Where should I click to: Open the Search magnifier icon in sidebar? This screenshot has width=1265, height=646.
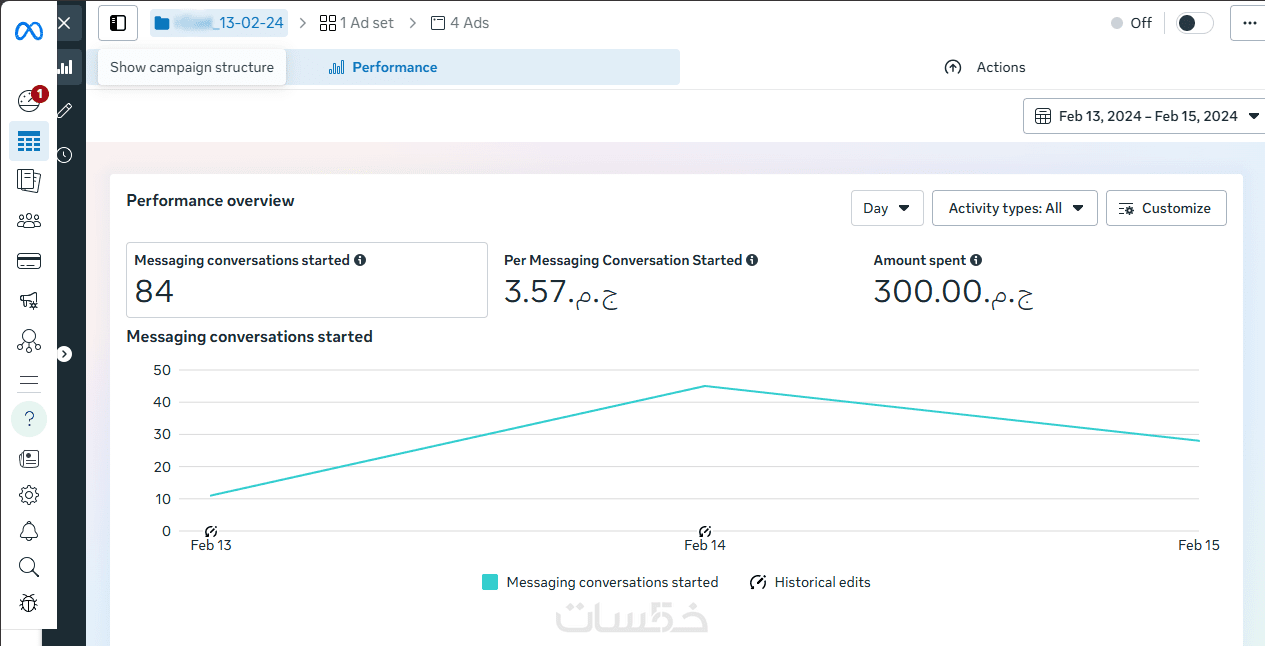tap(29, 567)
